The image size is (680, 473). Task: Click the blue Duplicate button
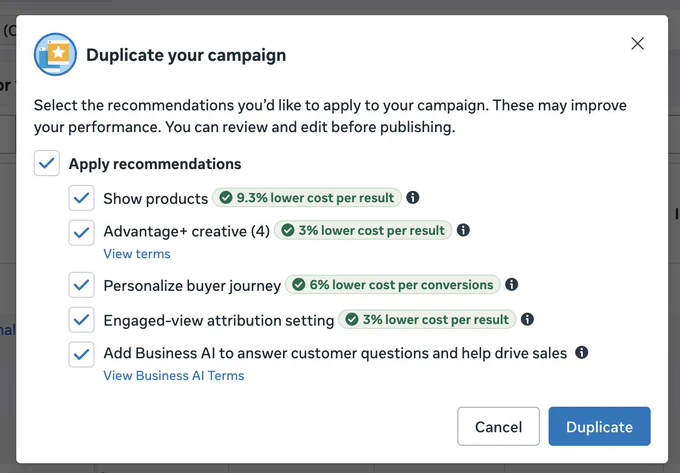pos(599,427)
